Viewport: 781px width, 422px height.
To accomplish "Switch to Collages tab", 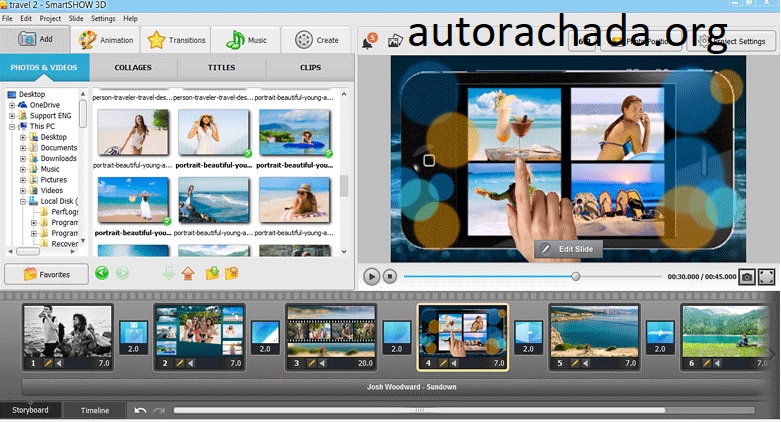I will click(133, 67).
